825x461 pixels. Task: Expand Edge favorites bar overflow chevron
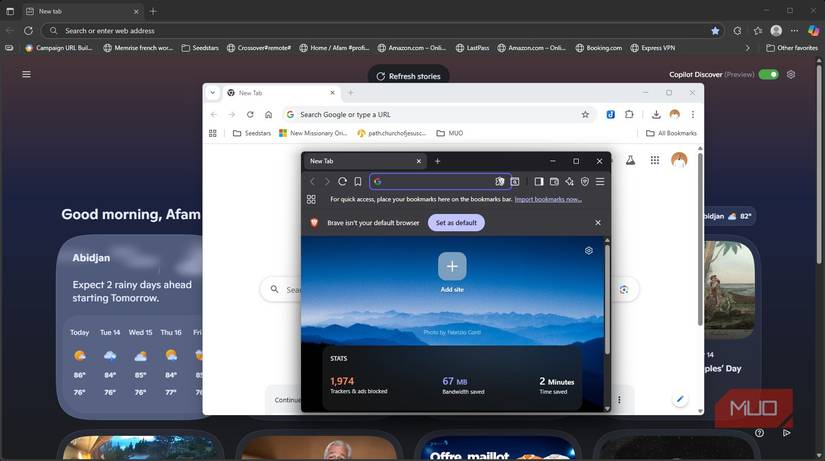747,48
